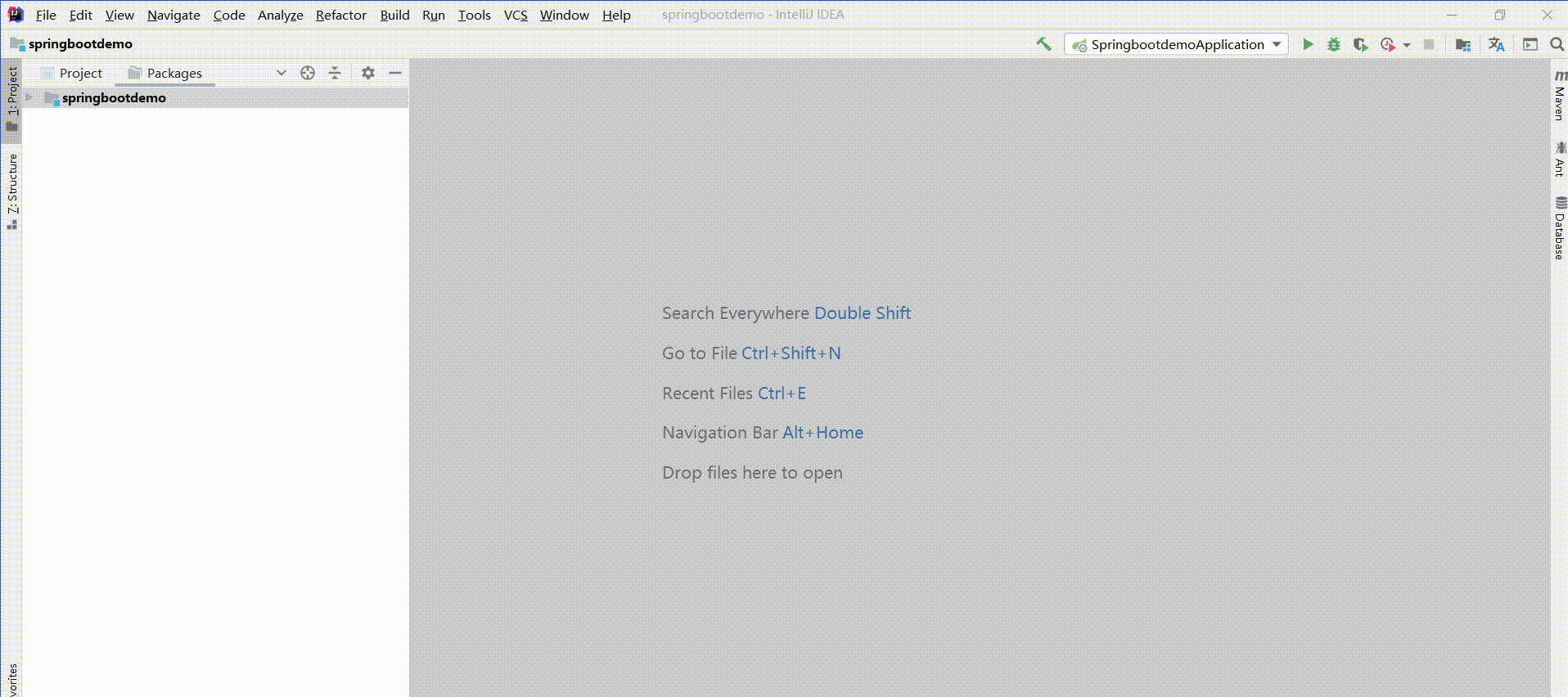Toggle the Structure tool window stripe
Viewport: 1568px width, 697px height.
coord(11,191)
